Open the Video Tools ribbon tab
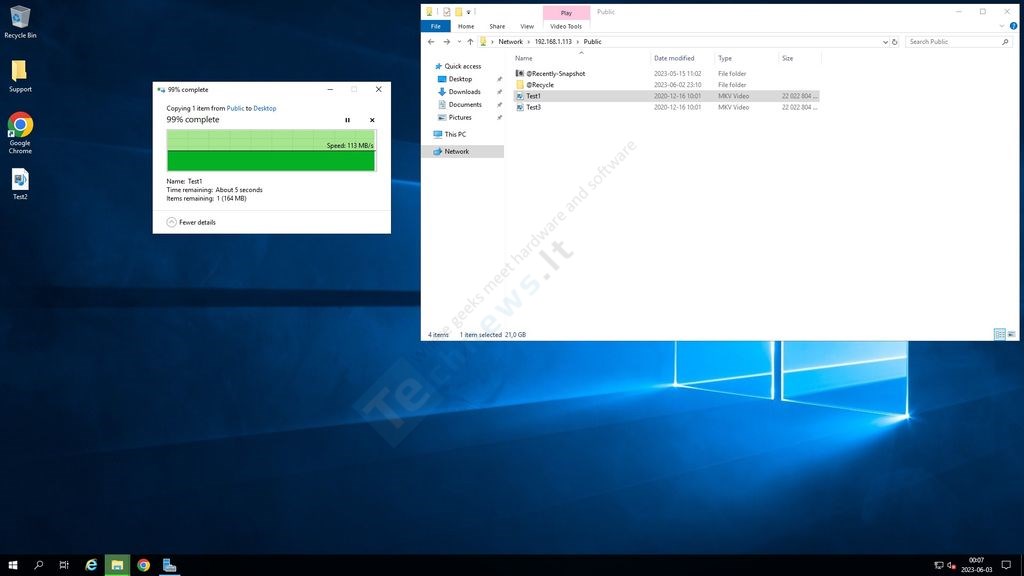This screenshot has height=576, width=1024. point(566,26)
